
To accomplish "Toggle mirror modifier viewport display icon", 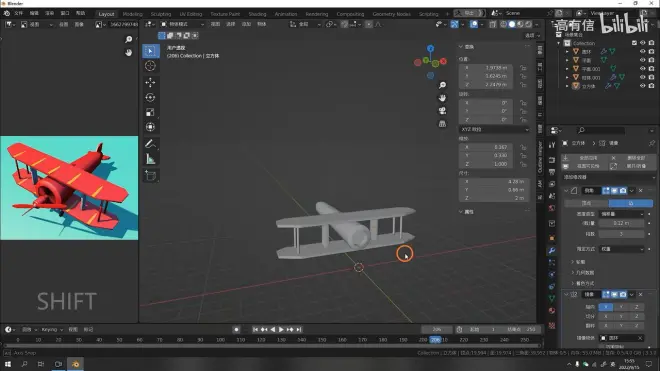I will point(615,294).
